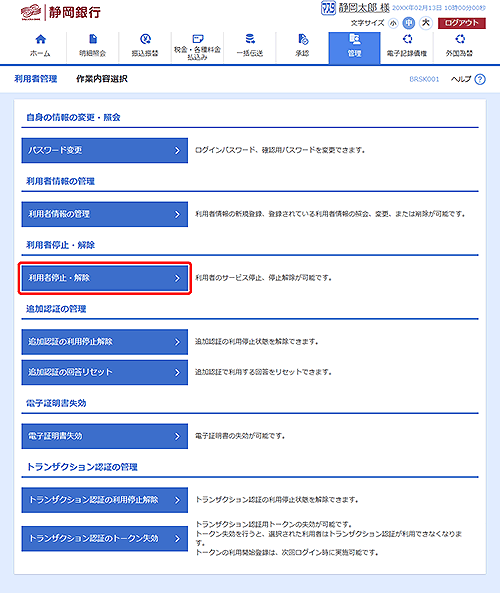Set text size to 大 (large)

[426, 23]
